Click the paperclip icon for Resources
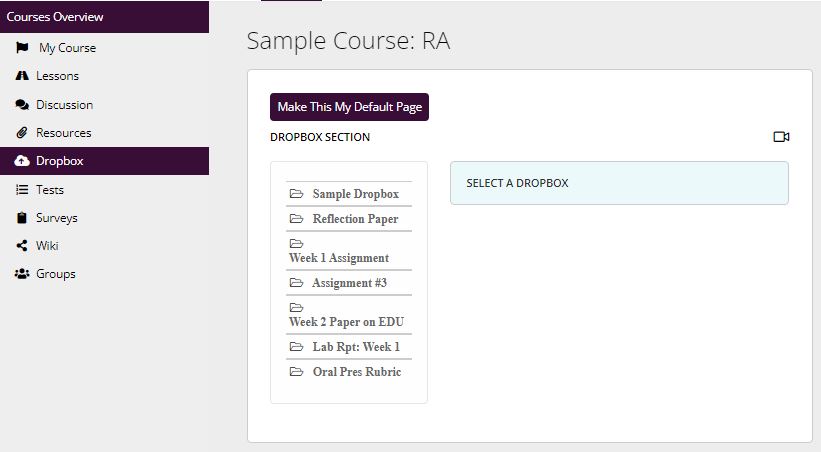The image size is (821, 452). tap(22, 133)
